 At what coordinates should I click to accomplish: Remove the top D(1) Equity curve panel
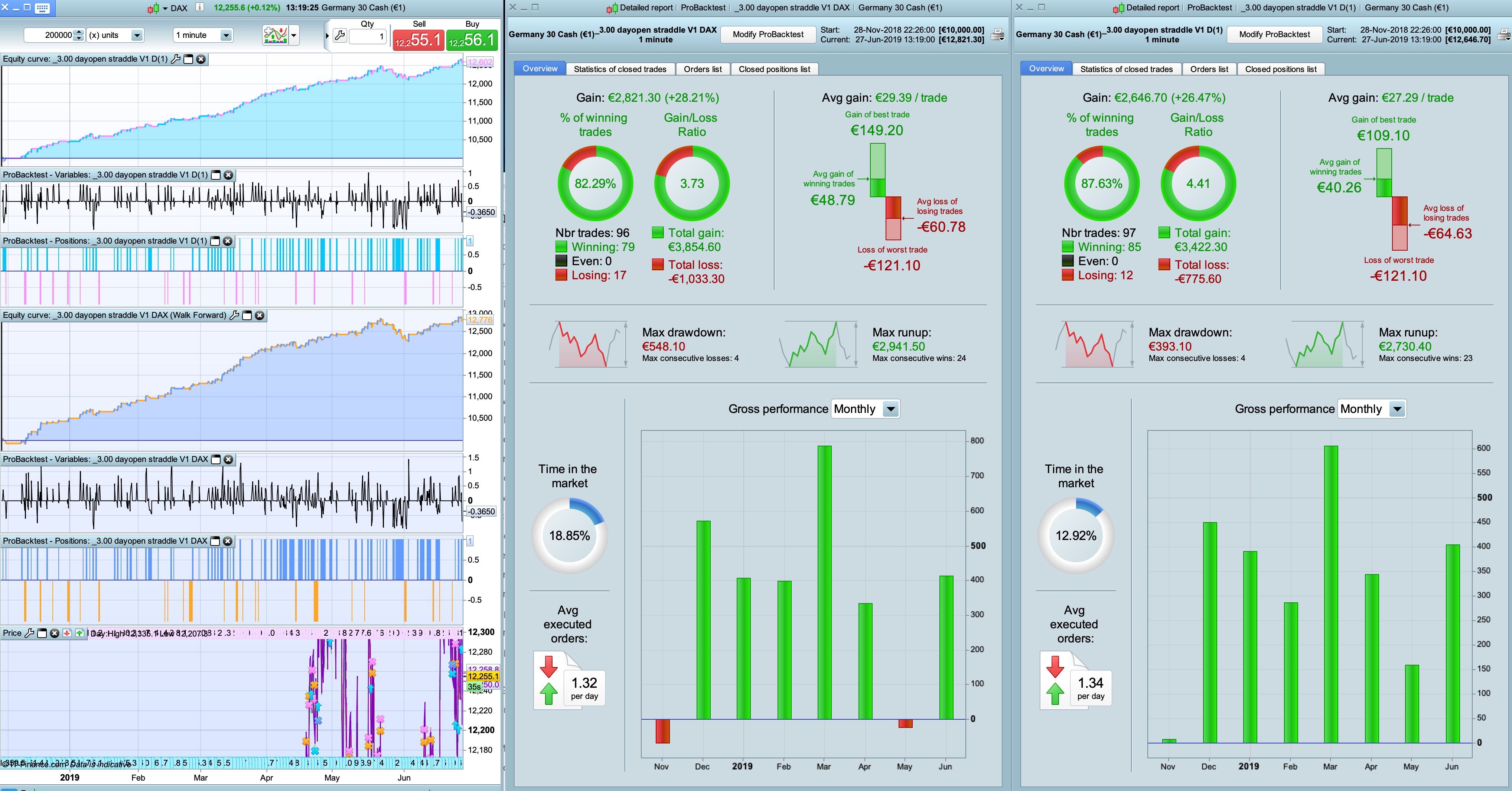click(201, 59)
